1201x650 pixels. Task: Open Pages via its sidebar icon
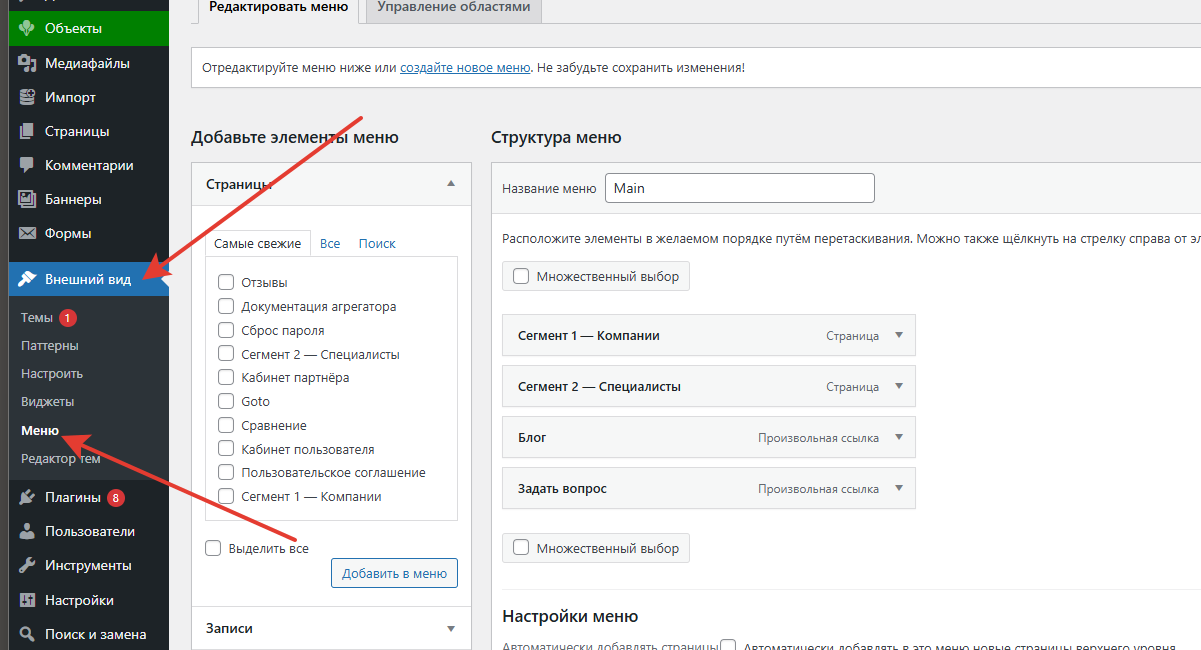pos(27,132)
